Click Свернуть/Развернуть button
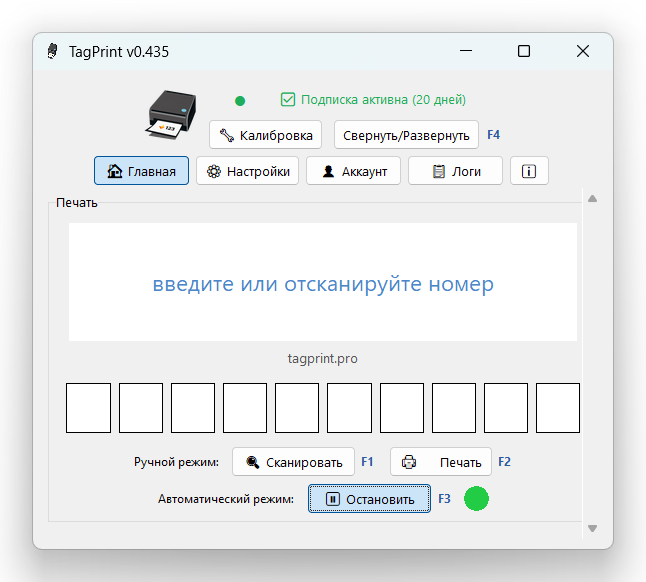The width and height of the screenshot is (646, 582). [x=406, y=135]
